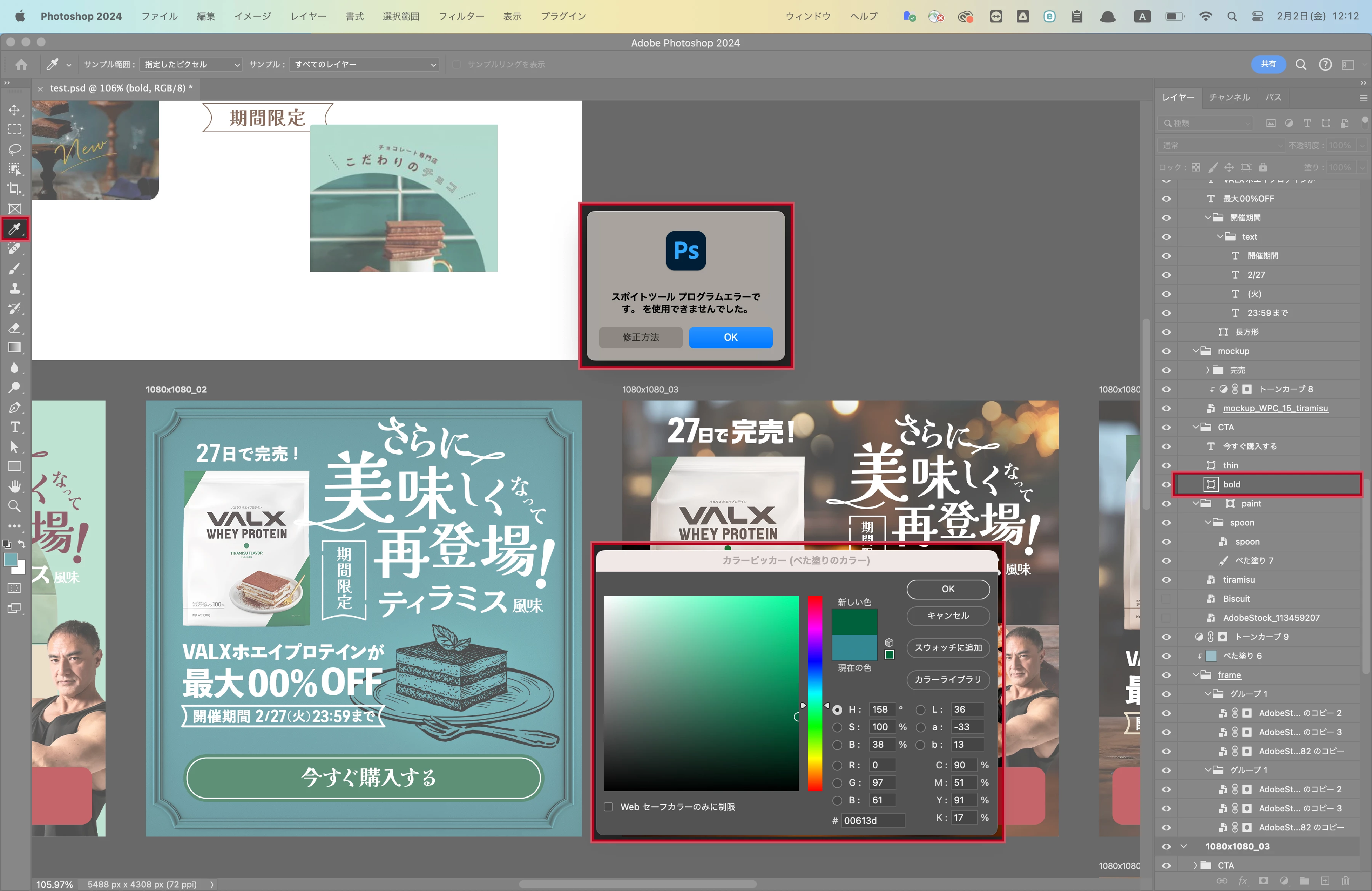
Task: Collapse the CTA layer group
Action: click(1196, 427)
